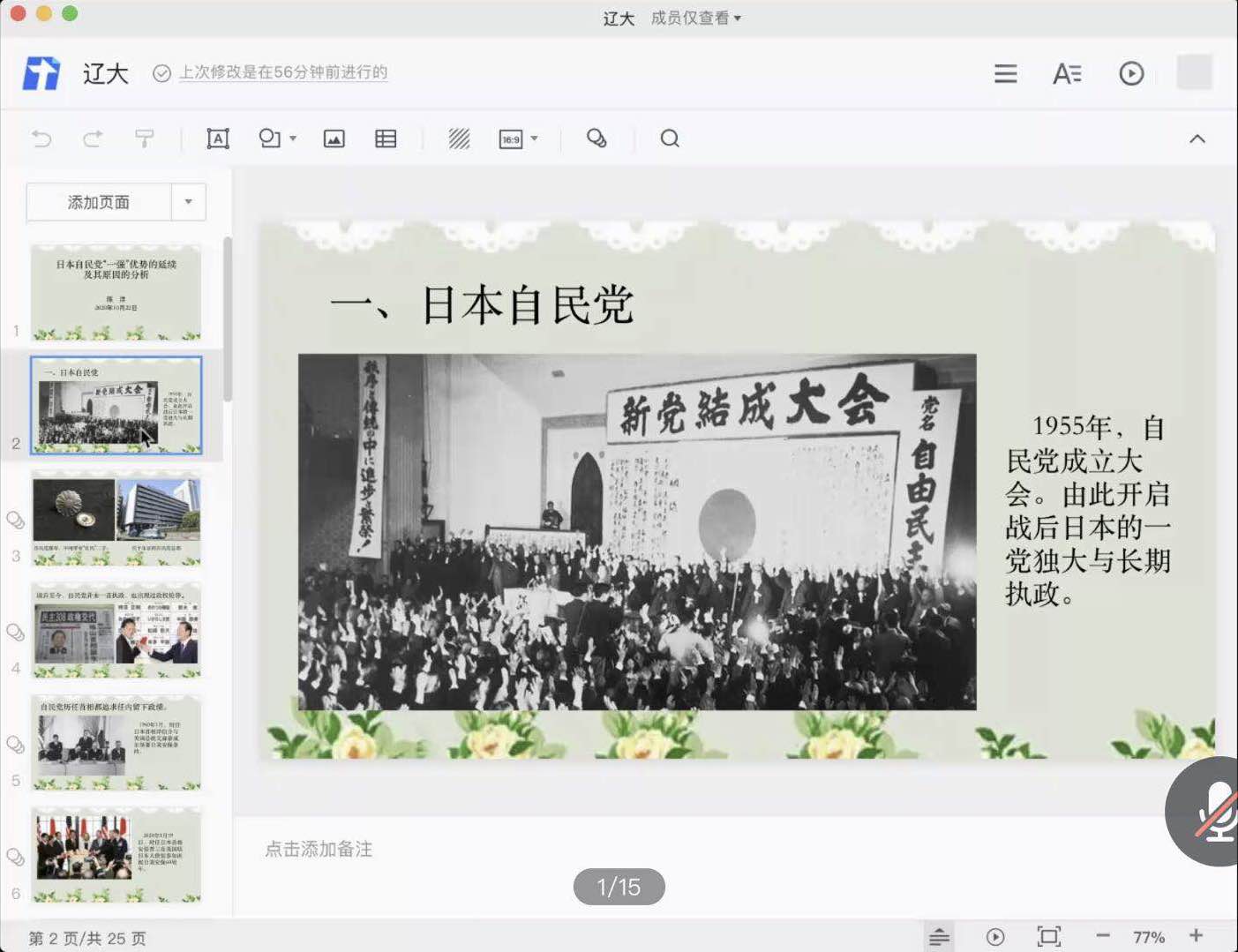Zoom out with the minus button
Image resolution: width=1238 pixels, height=952 pixels.
[x=1103, y=936]
